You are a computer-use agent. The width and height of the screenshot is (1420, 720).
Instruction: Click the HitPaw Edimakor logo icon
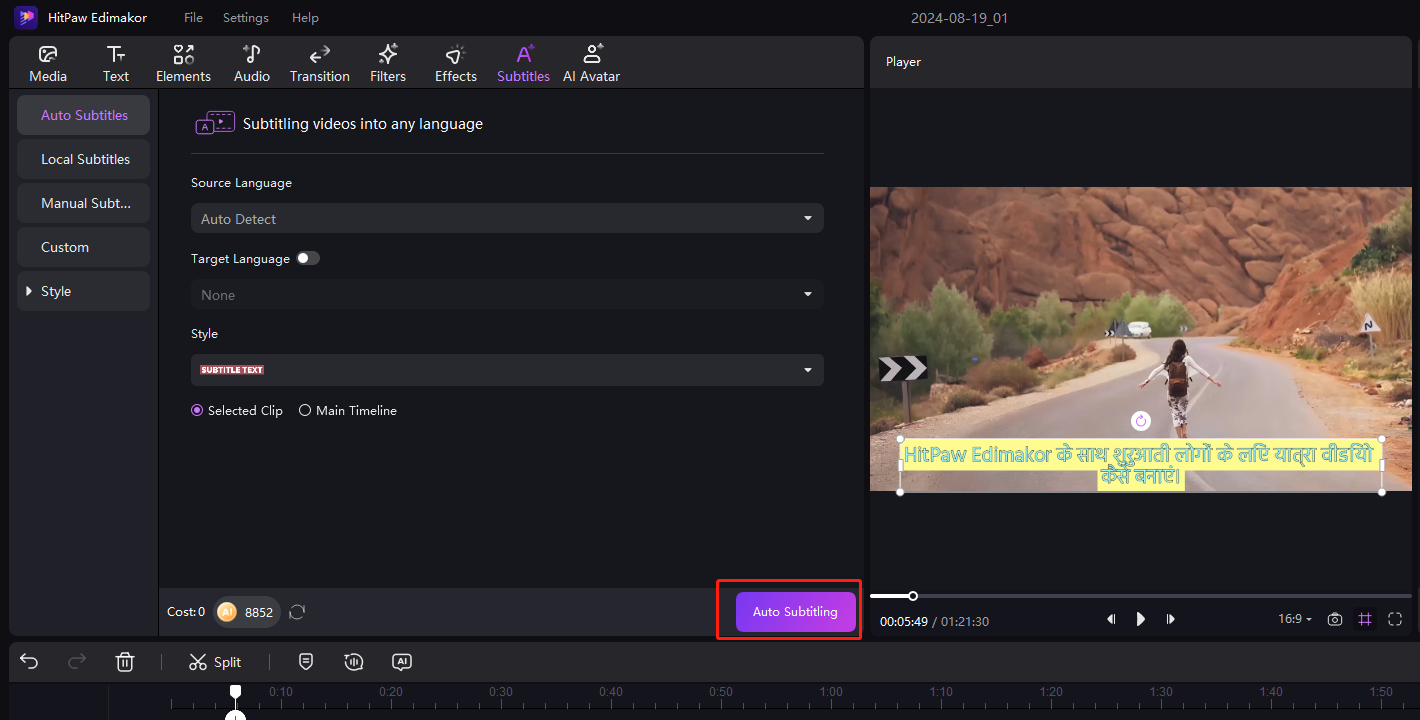(26, 17)
